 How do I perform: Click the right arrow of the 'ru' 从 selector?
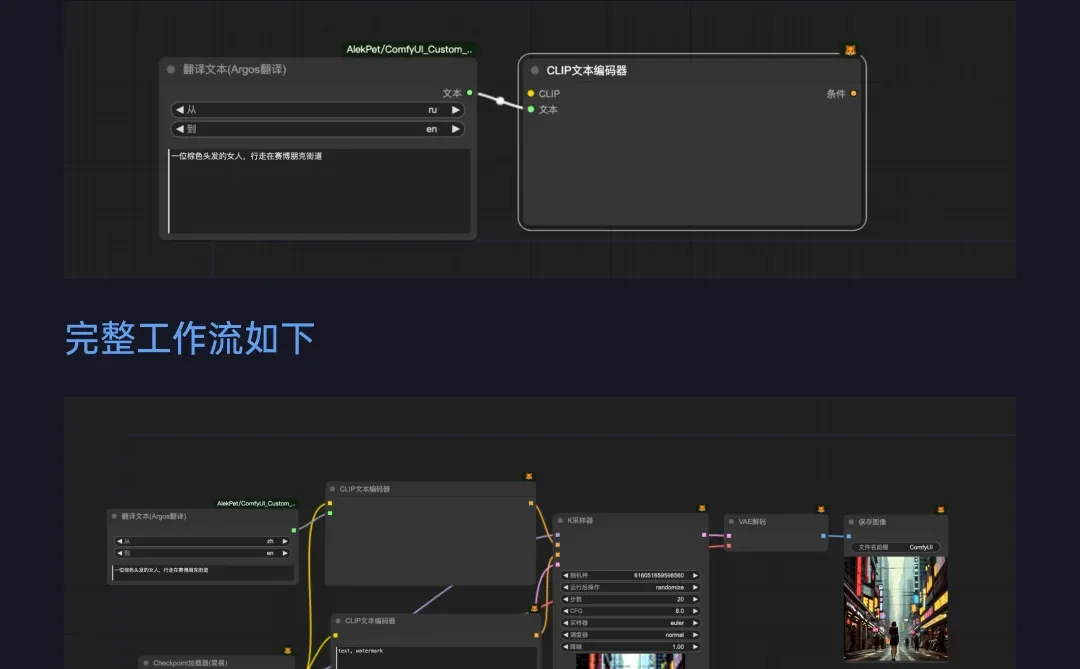pos(455,110)
